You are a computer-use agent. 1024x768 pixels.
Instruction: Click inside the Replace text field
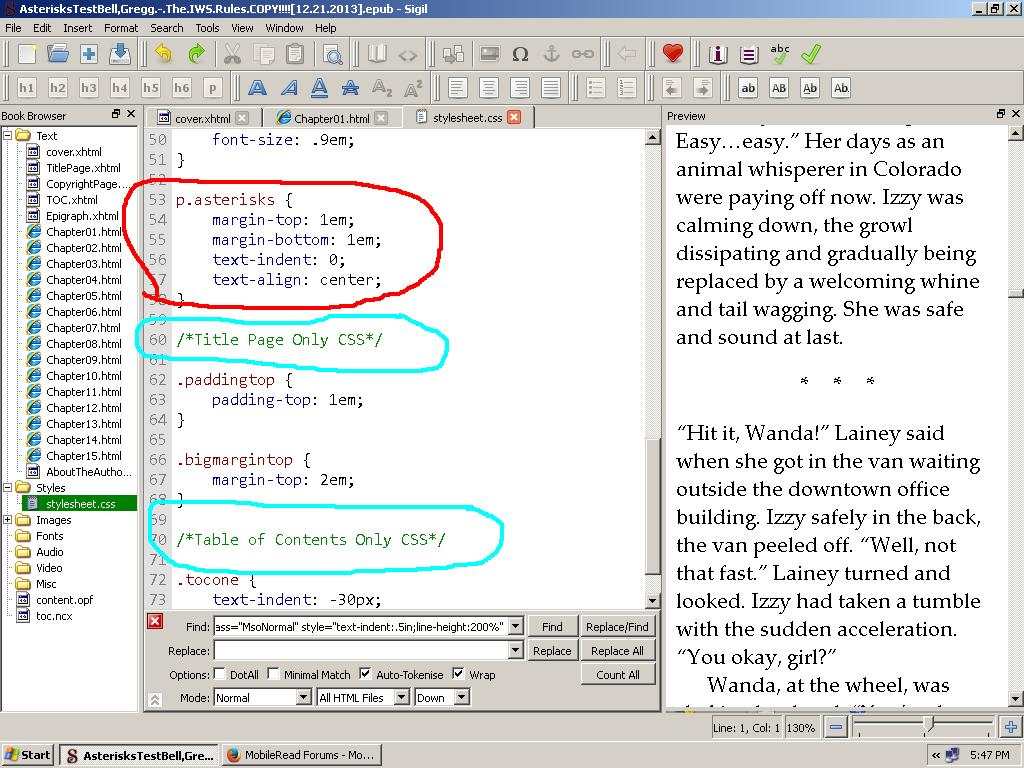(x=361, y=651)
